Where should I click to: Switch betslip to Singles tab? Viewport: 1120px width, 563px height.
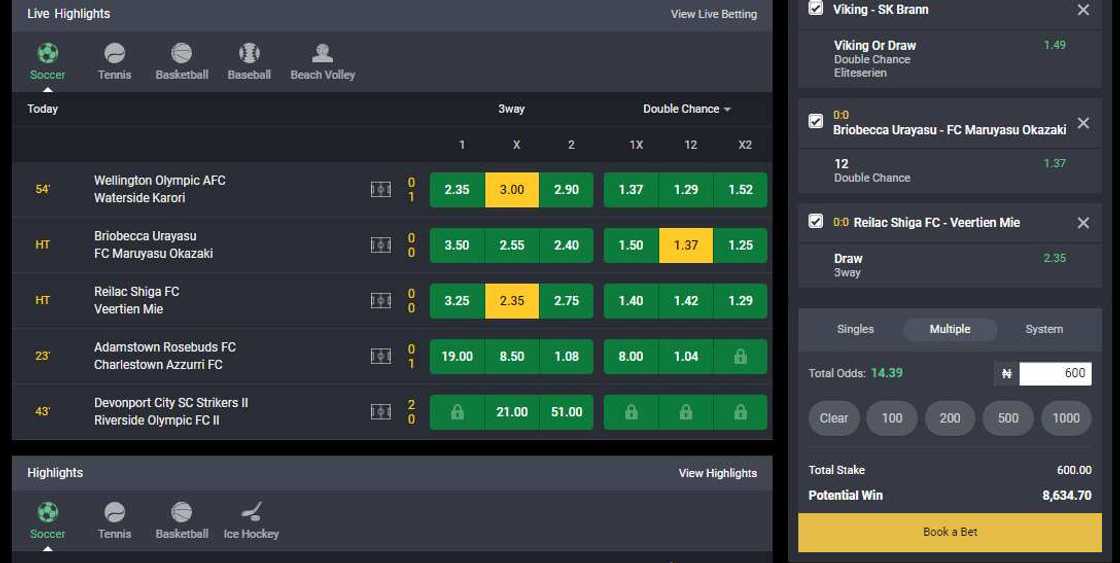[855, 329]
